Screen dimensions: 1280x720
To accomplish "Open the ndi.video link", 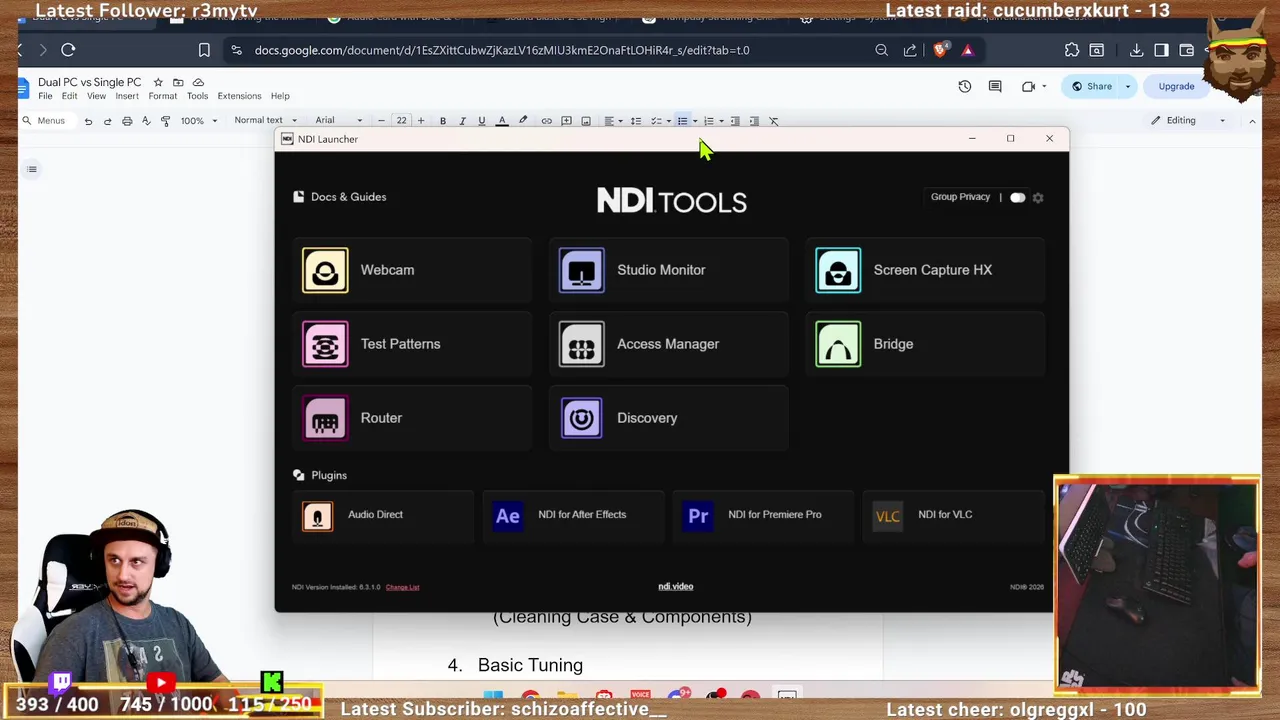I will tap(675, 586).
